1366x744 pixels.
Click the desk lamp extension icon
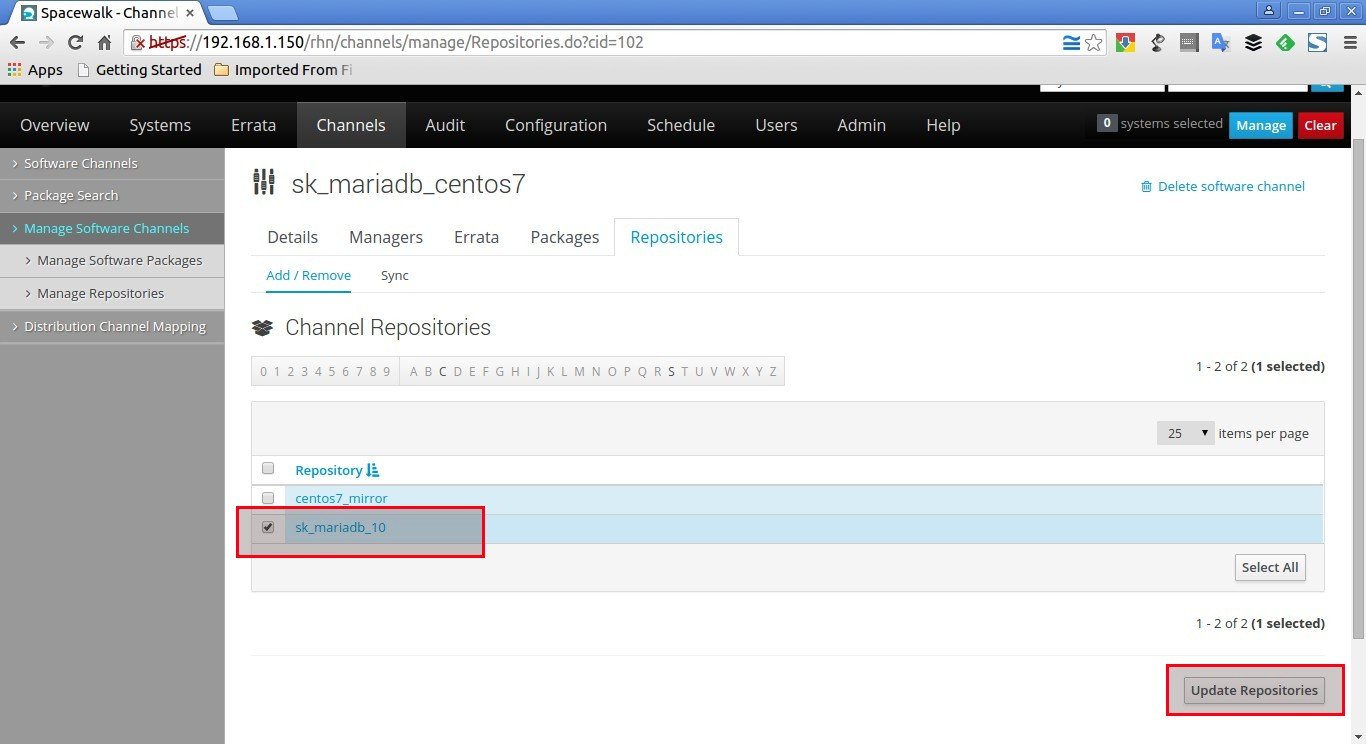[1158, 43]
